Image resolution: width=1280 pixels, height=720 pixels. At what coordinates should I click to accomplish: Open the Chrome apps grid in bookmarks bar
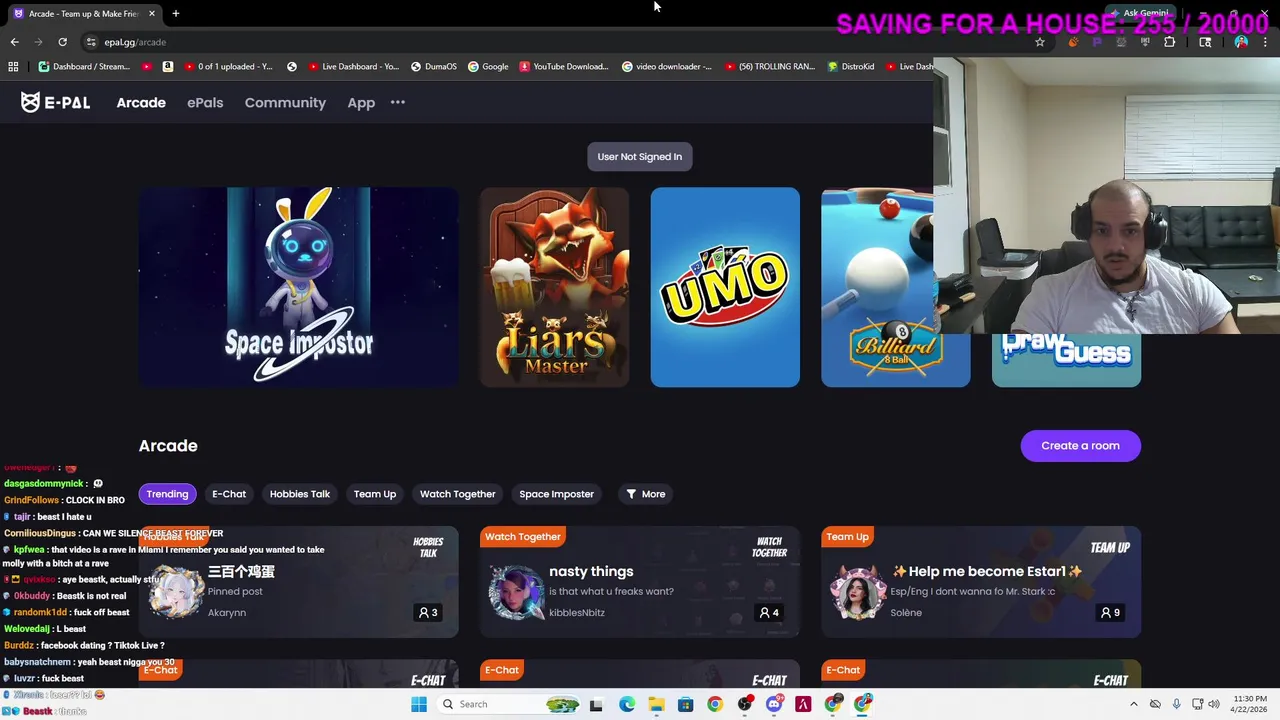pos(13,67)
